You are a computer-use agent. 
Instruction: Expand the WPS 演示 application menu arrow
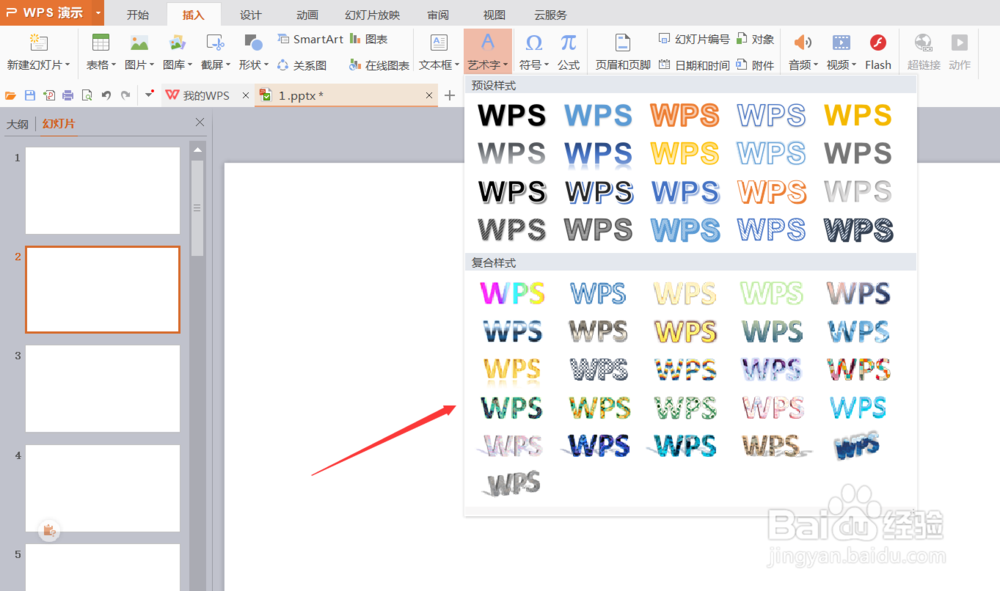[98, 12]
